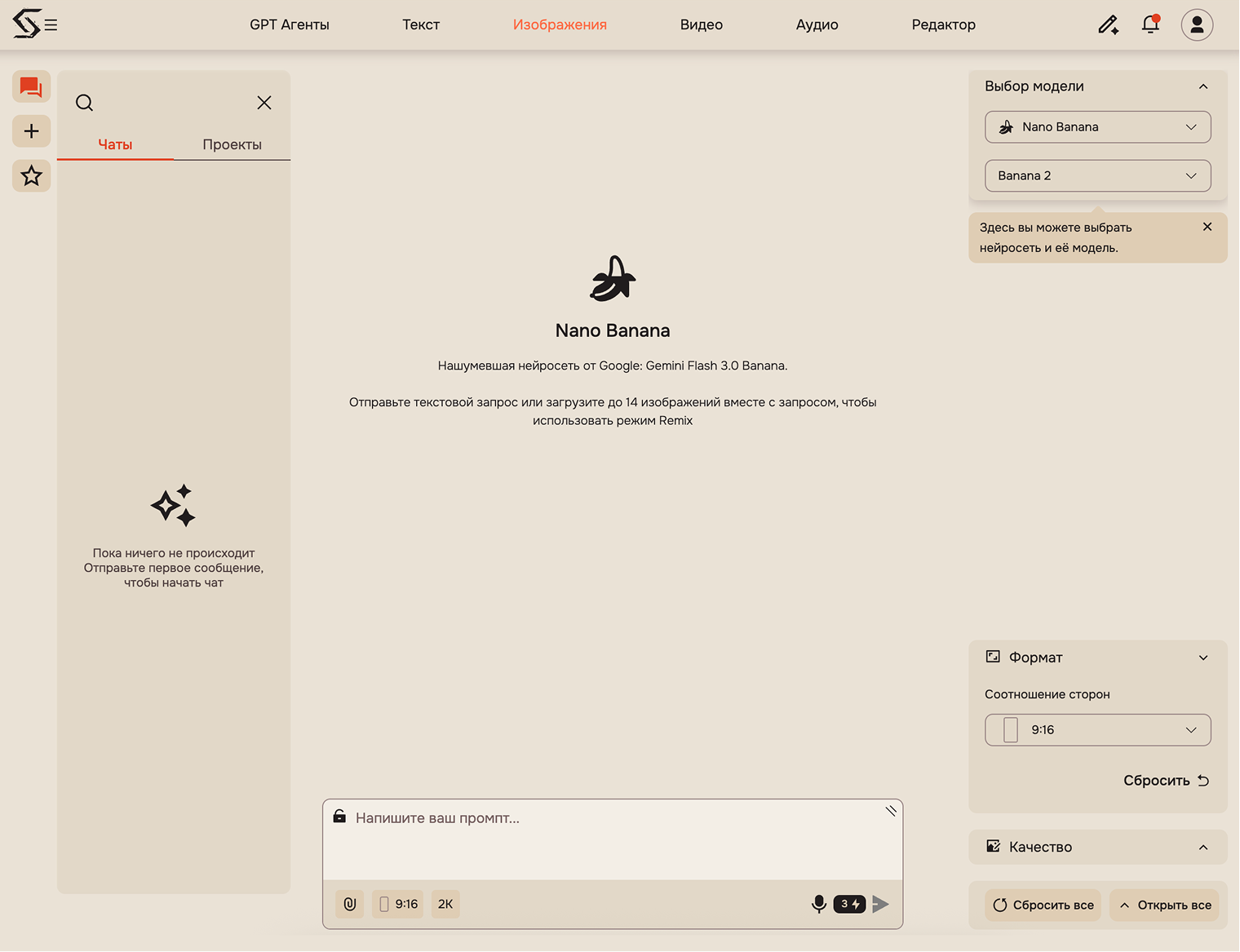Open the Редактор section

944,24
